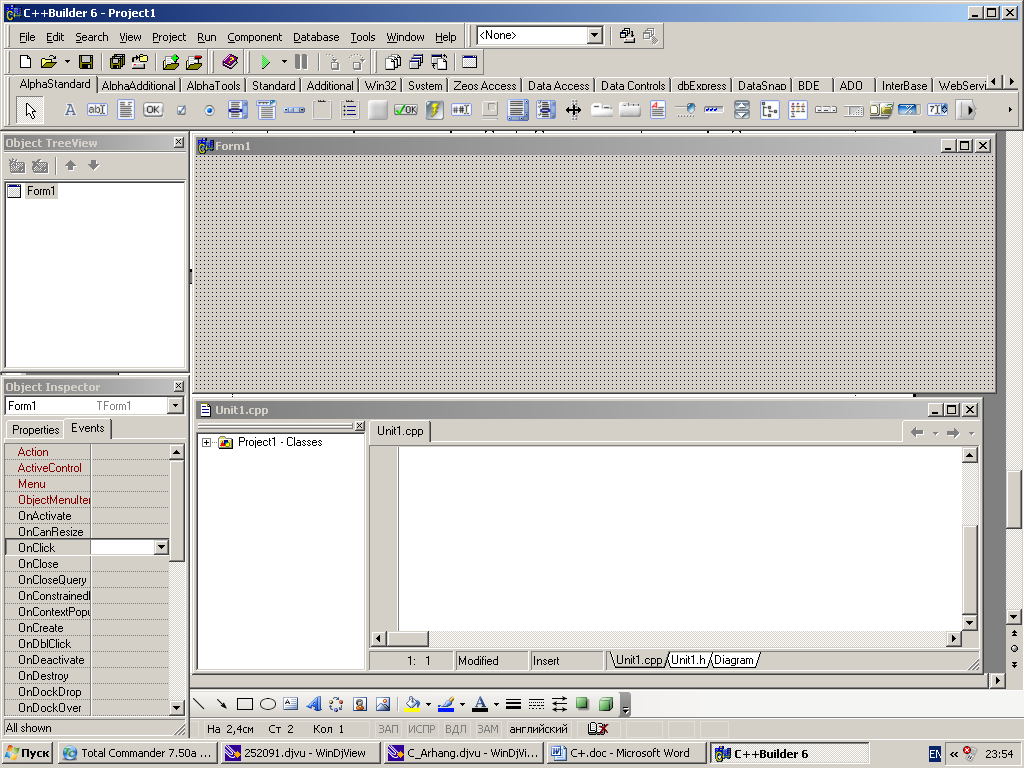The image size is (1024, 768).
Task: Open Total Commander taskbar button
Action: pos(138,753)
